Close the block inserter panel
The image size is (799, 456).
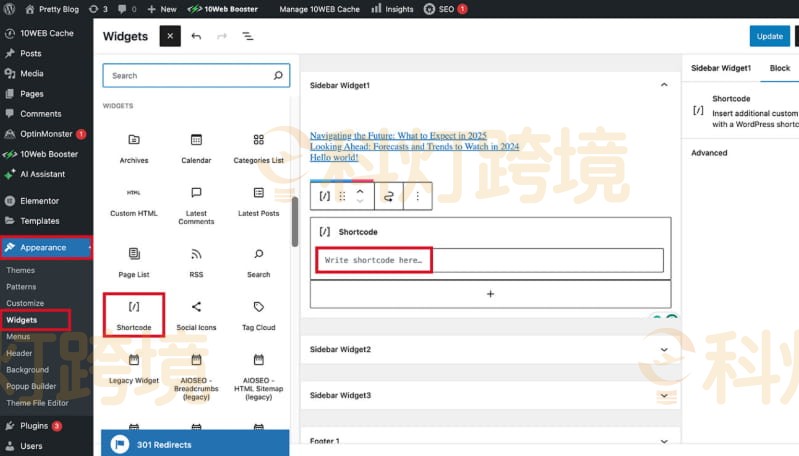click(170, 36)
